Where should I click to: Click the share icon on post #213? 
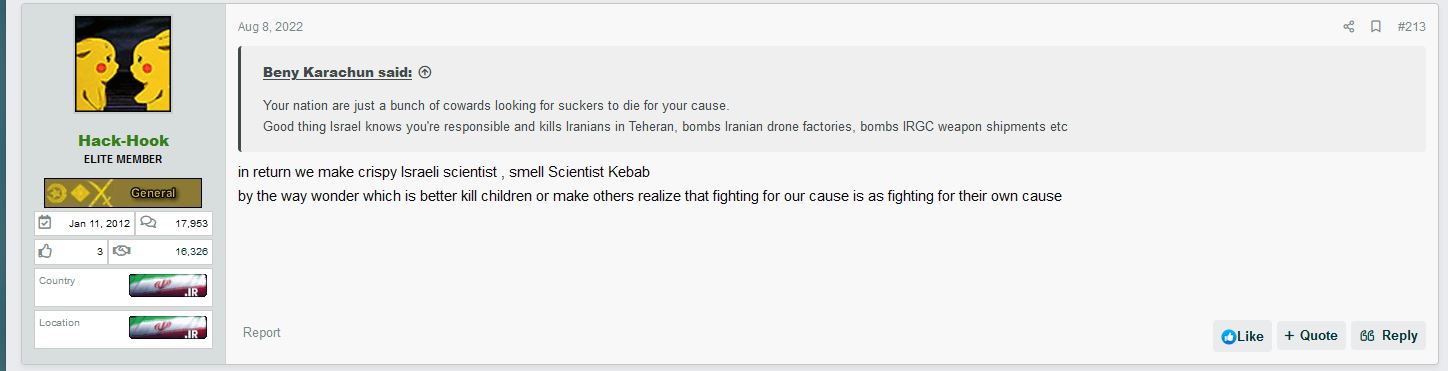pos(1348,27)
